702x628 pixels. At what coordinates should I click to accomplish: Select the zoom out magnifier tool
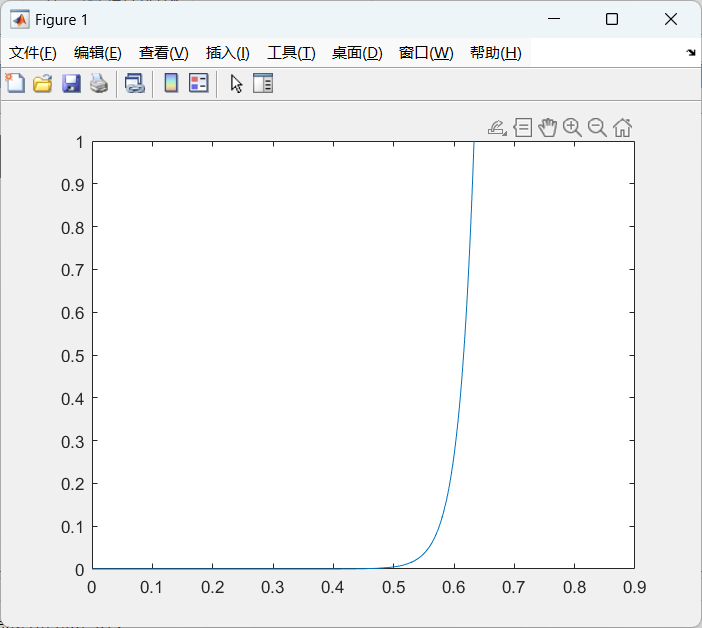coord(597,128)
